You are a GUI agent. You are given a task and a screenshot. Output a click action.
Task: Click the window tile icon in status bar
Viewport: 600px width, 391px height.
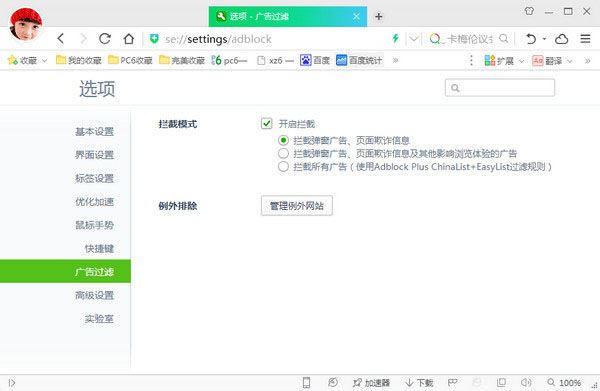(501, 382)
